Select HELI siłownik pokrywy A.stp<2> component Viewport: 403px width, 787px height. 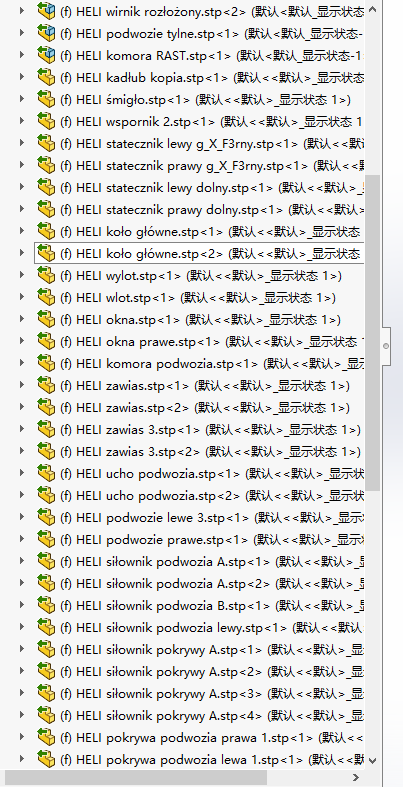tap(212, 672)
